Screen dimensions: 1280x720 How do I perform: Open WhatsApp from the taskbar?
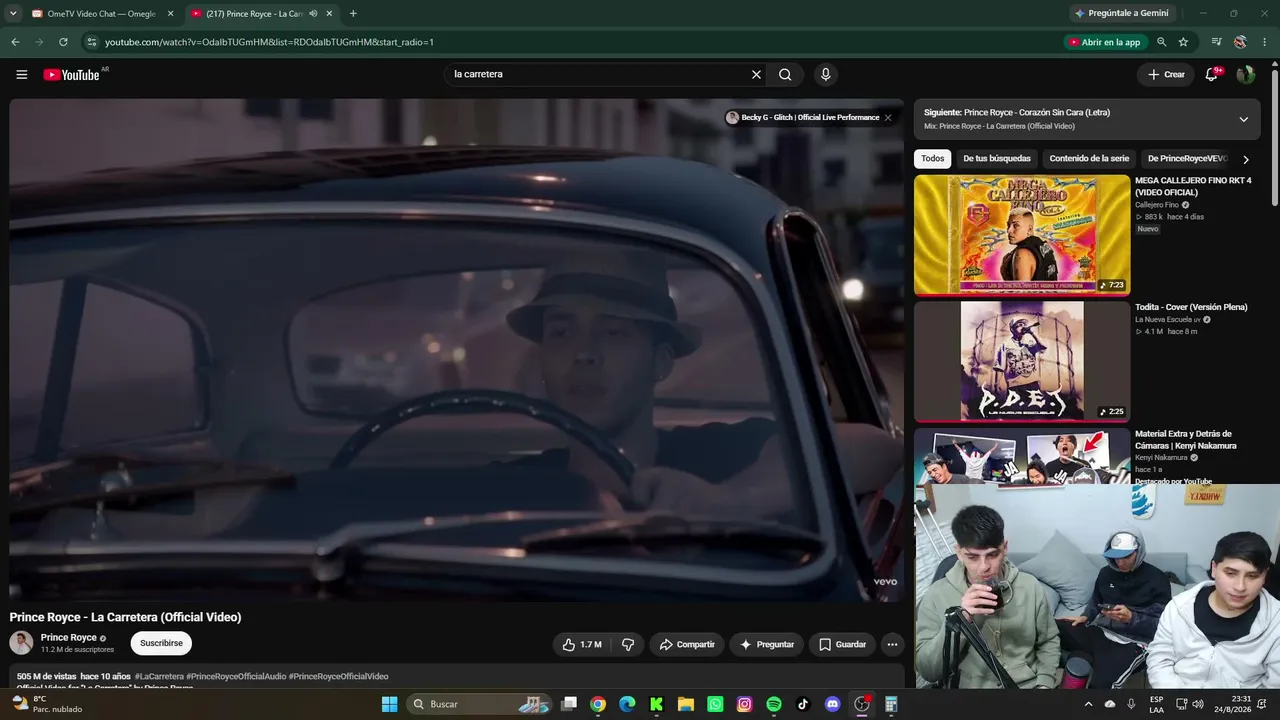(x=715, y=704)
